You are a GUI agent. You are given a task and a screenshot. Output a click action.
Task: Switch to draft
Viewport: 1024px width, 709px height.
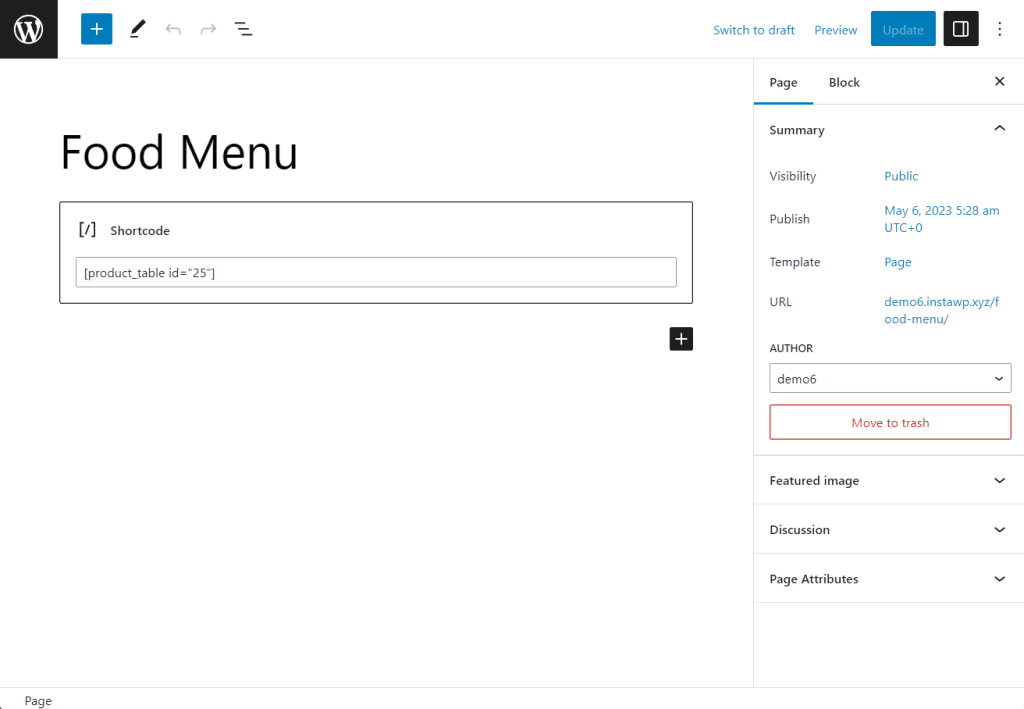[x=754, y=30]
